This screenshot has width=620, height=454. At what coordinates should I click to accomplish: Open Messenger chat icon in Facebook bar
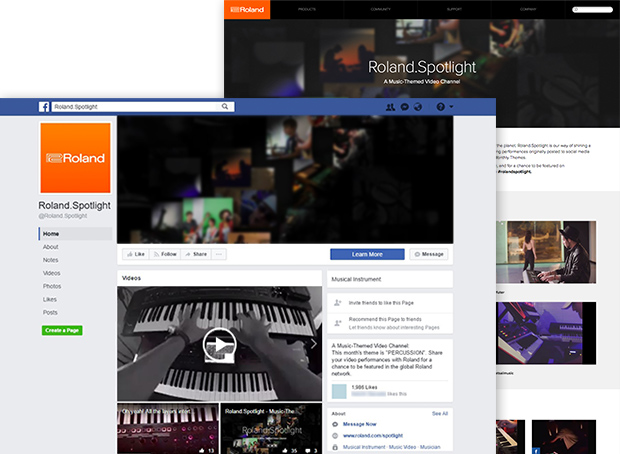pos(405,107)
